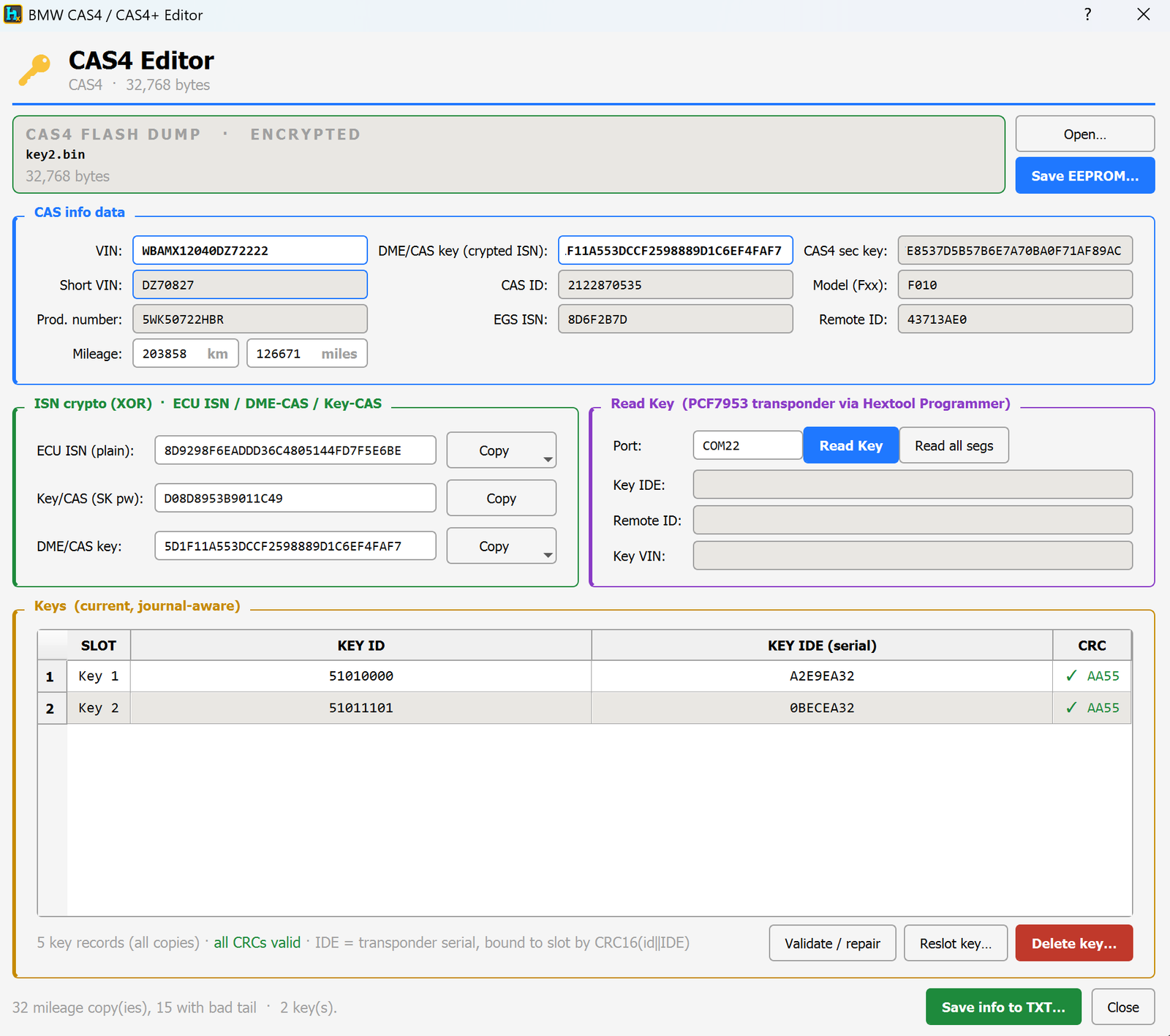This screenshot has width=1170, height=1036.
Task: Click the CAS ID field 2122870535
Action: tap(676, 284)
